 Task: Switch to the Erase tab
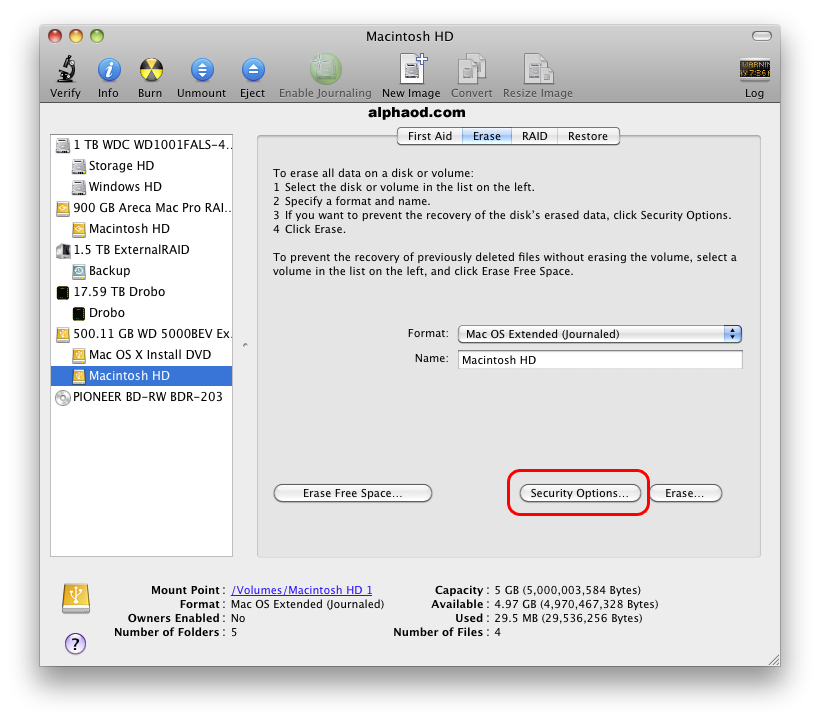(487, 136)
